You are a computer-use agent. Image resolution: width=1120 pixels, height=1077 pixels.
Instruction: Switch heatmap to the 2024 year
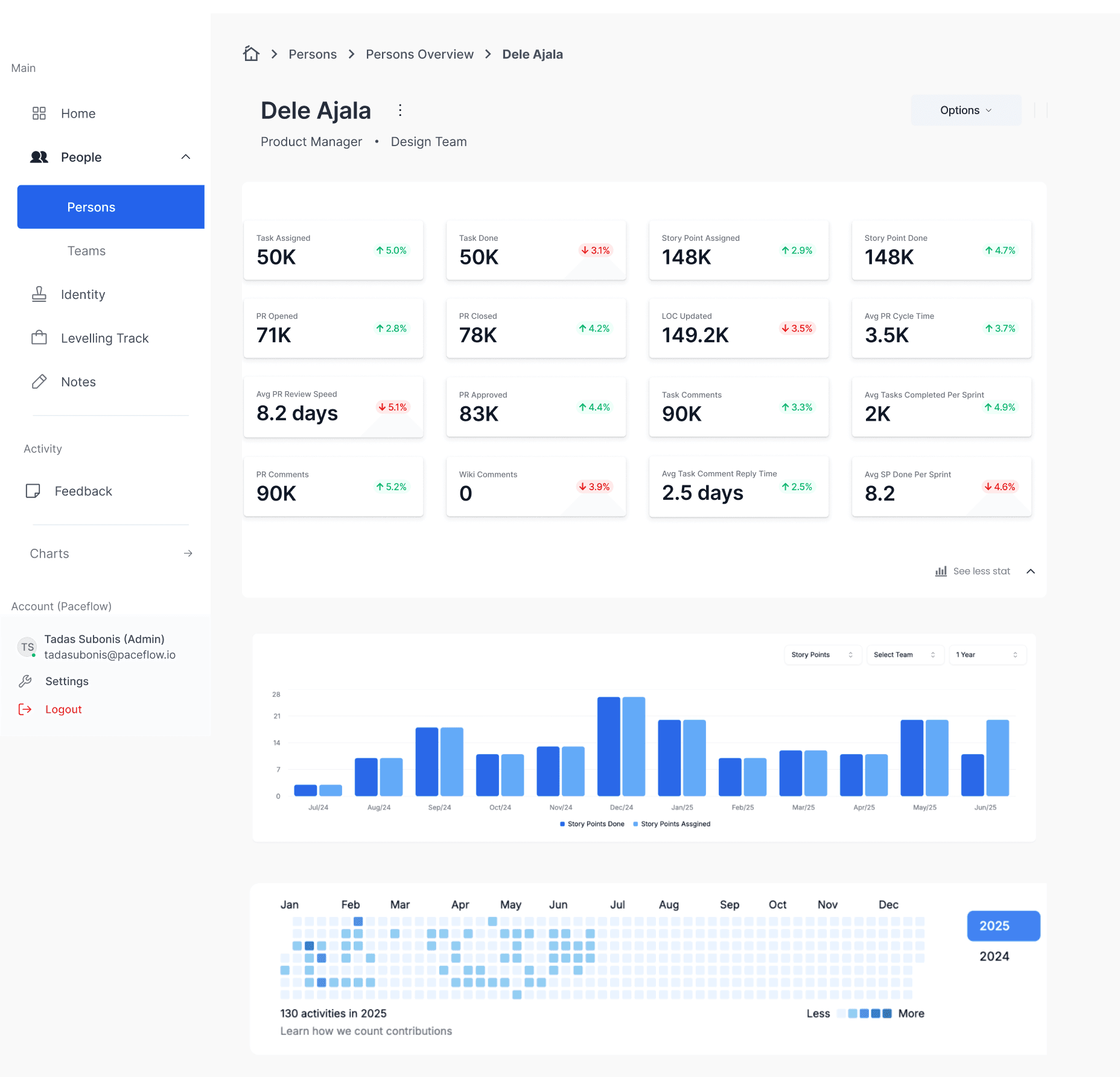(x=994, y=956)
